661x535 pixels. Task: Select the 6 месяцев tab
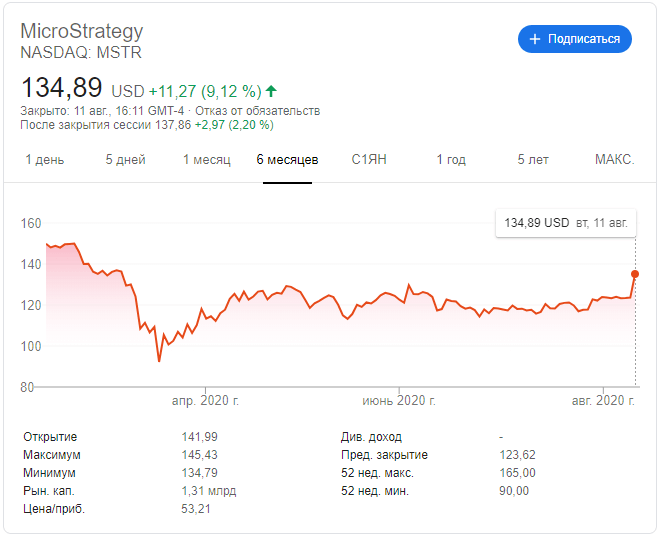tap(288, 160)
